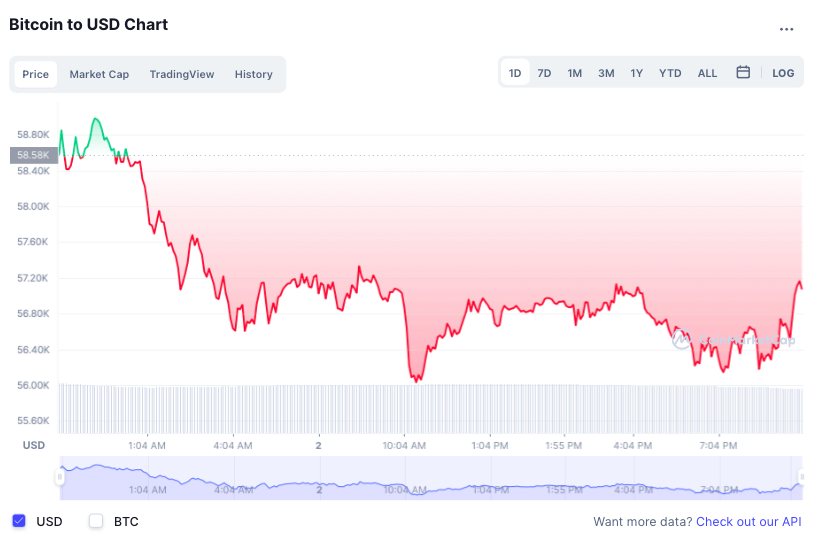
Task: Show the 1M time range
Action: coord(575,73)
